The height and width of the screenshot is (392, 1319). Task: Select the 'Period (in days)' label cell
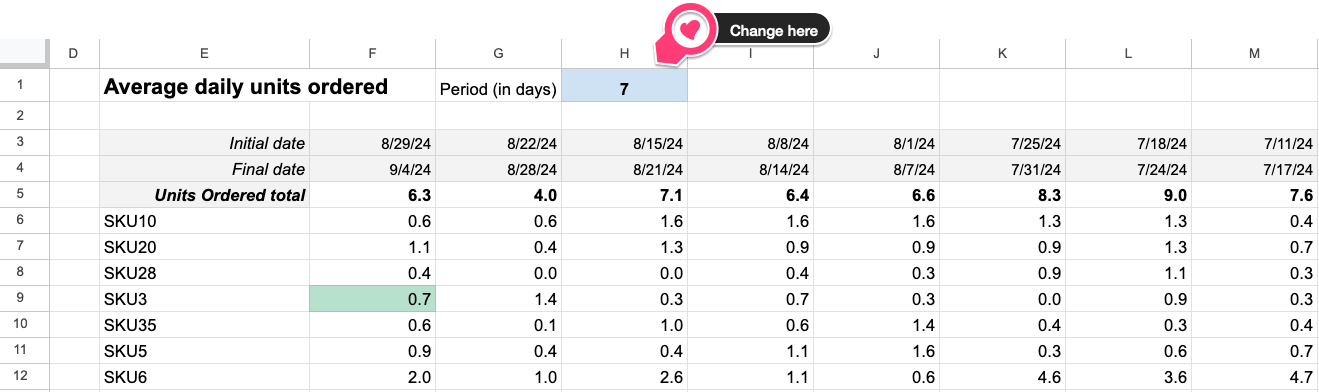(x=499, y=88)
